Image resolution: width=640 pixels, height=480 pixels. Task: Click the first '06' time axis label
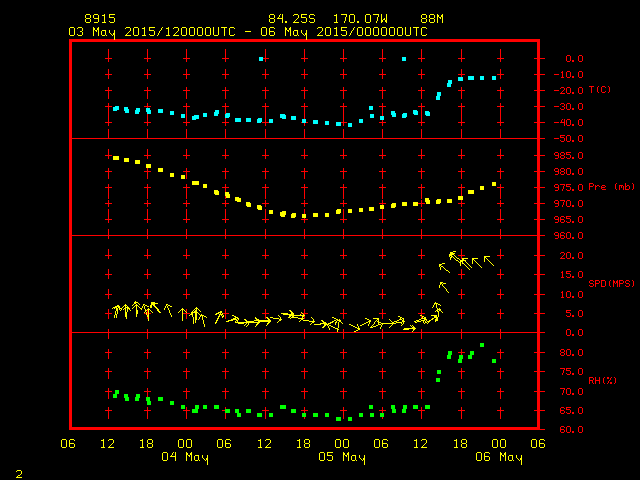click(68, 444)
